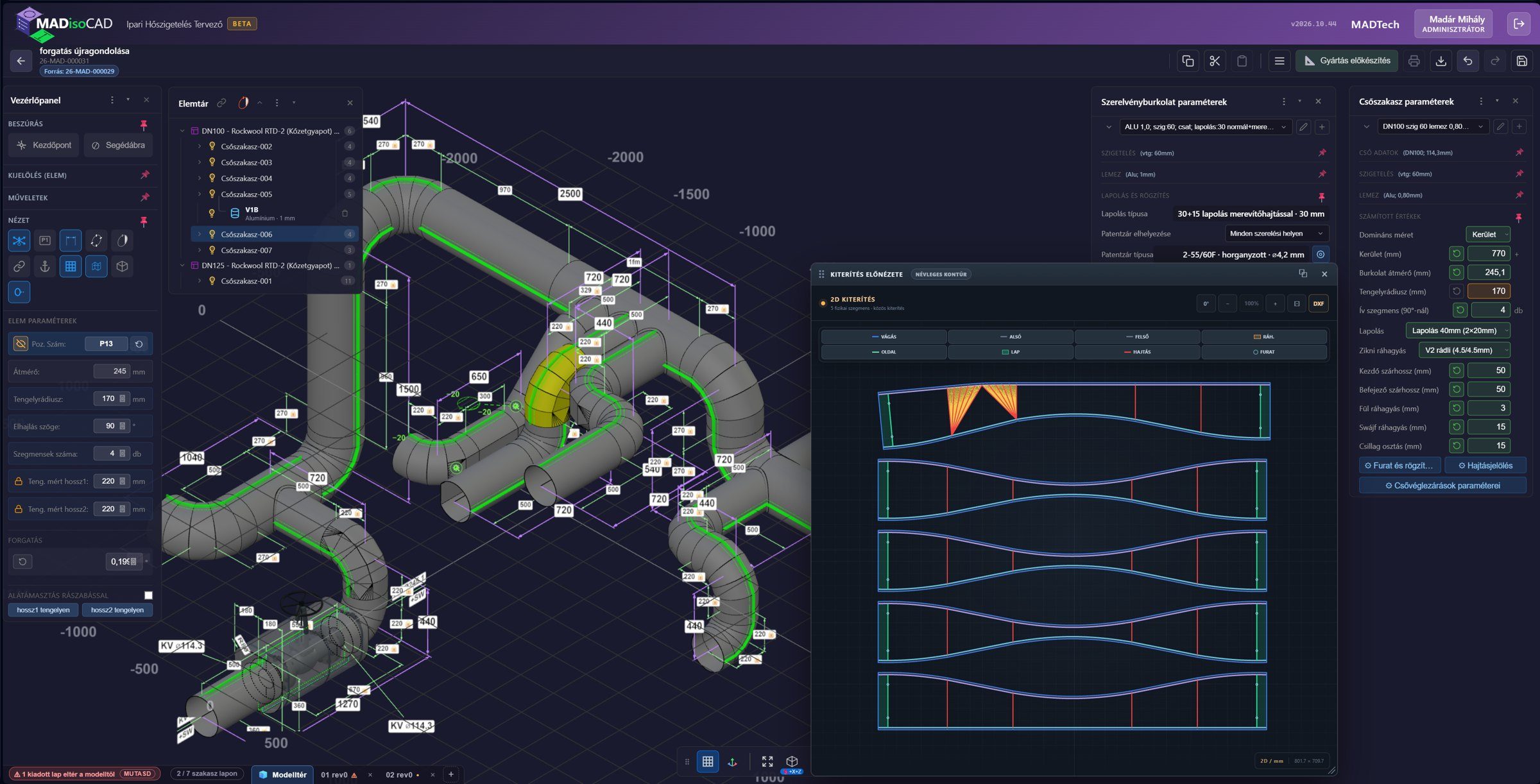Click the logout icon at top right
Image resolution: width=1540 pixels, height=784 pixels.
1519,24
